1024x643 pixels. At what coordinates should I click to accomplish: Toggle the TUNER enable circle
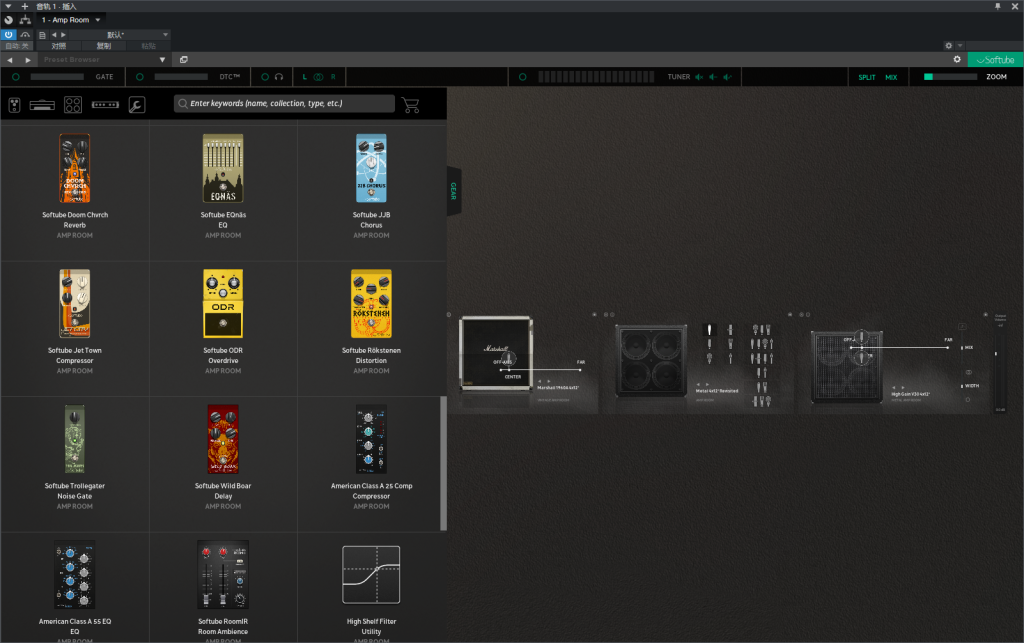(522, 77)
